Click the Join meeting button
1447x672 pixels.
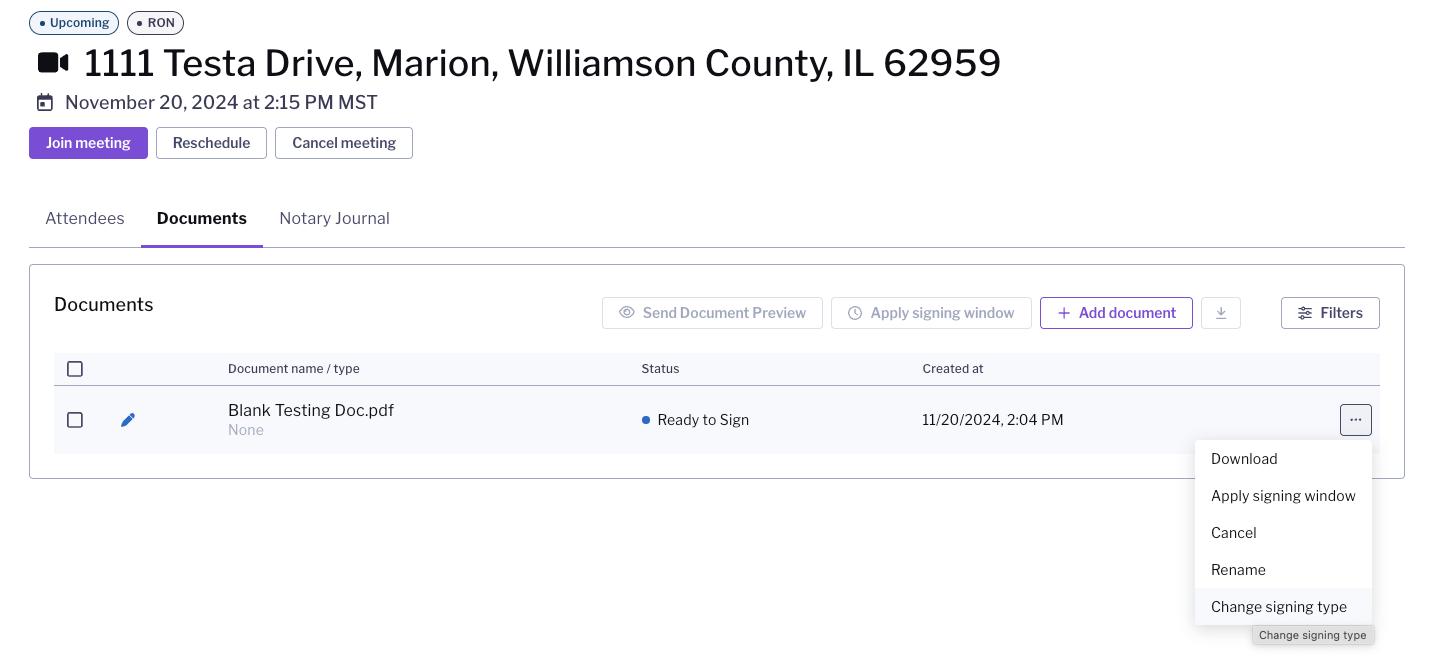click(x=88, y=143)
